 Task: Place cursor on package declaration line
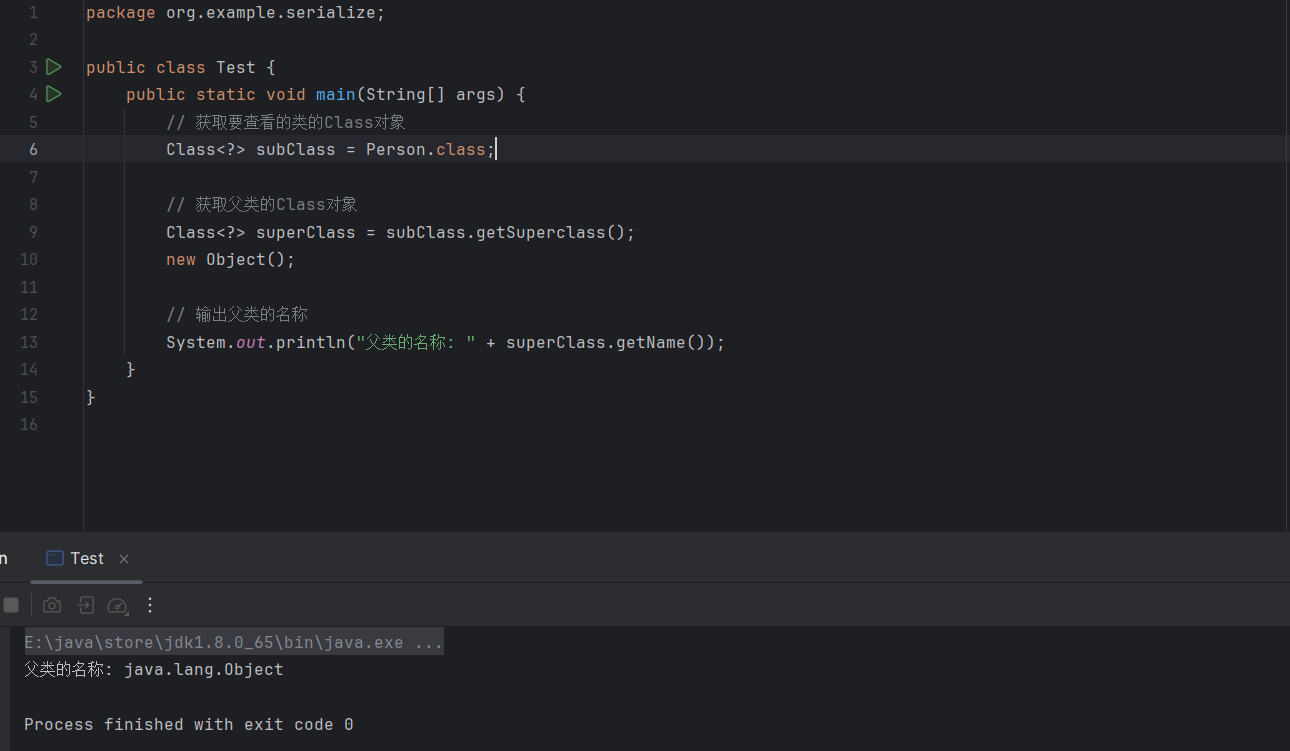(235, 13)
